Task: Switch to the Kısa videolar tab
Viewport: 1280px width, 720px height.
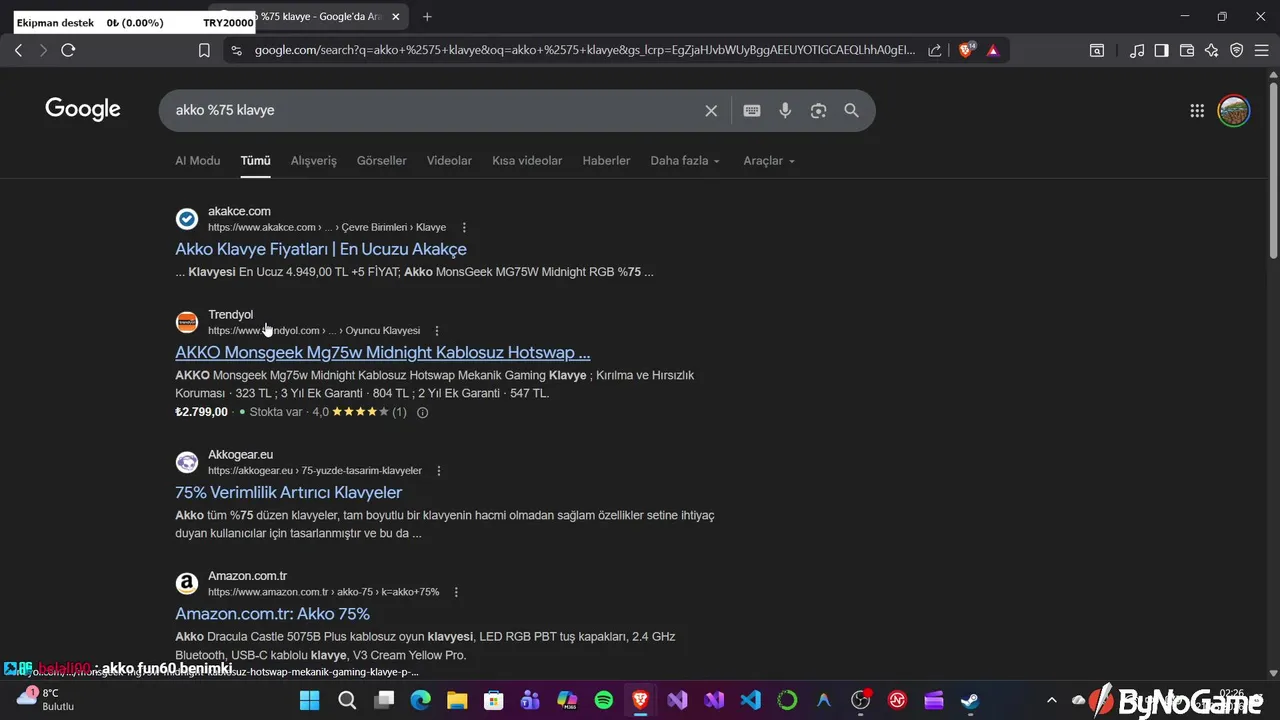Action: coord(527,161)
